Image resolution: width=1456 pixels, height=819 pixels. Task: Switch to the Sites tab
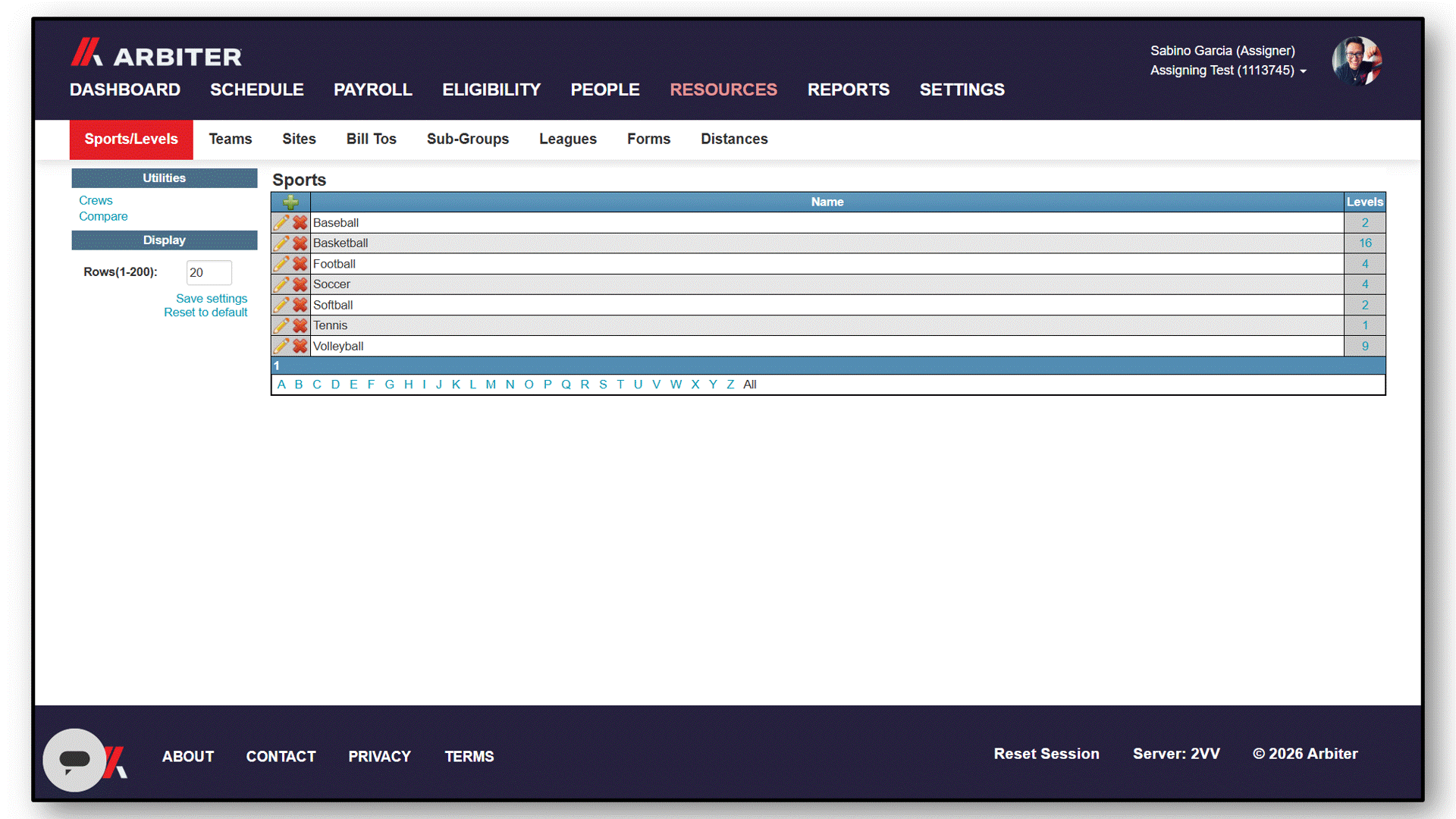click(x=299, y=140)
